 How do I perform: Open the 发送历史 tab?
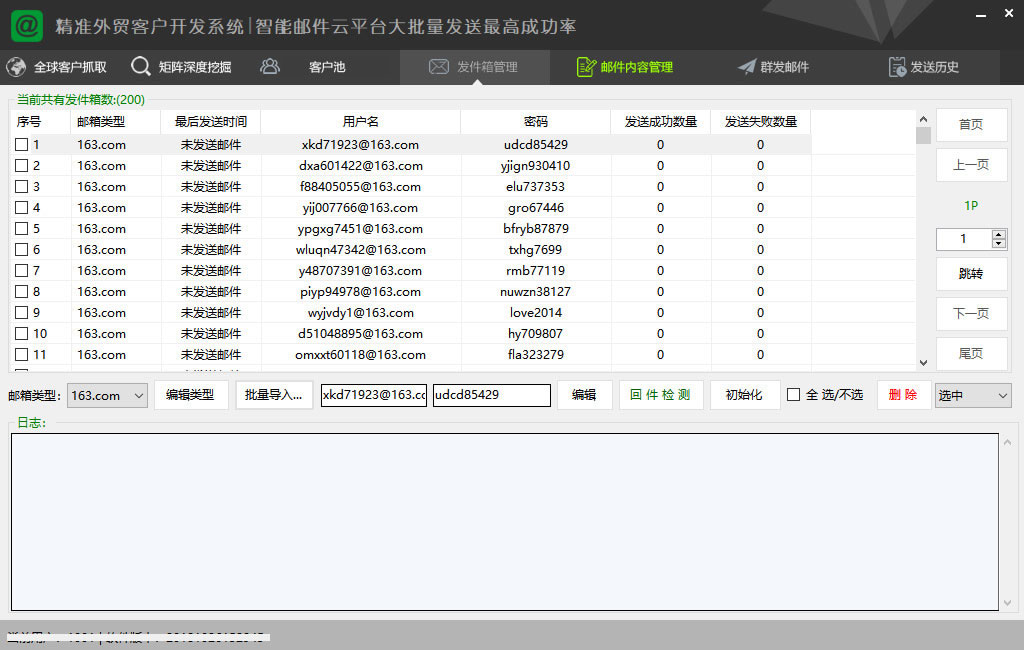(x=934, y=67)
